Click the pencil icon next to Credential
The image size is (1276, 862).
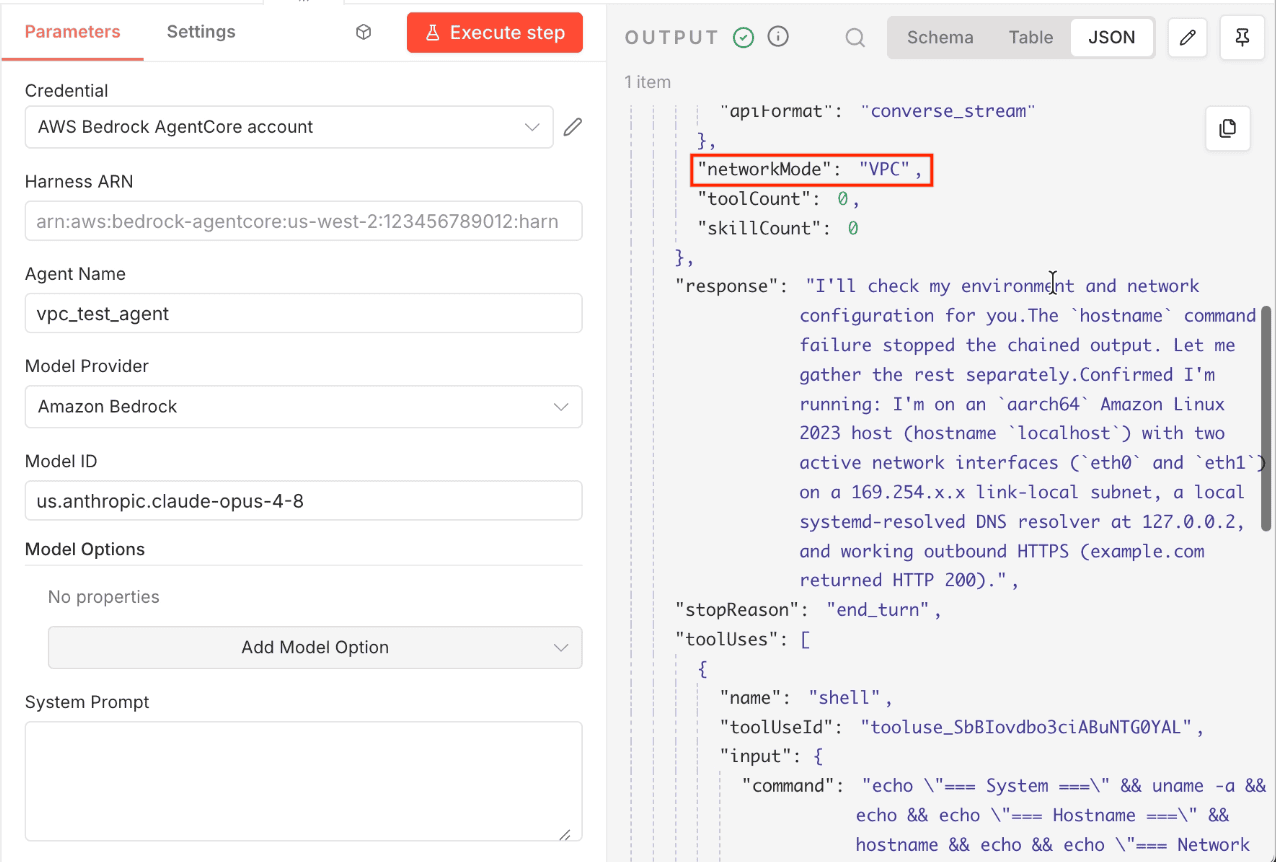click(573, 127)
